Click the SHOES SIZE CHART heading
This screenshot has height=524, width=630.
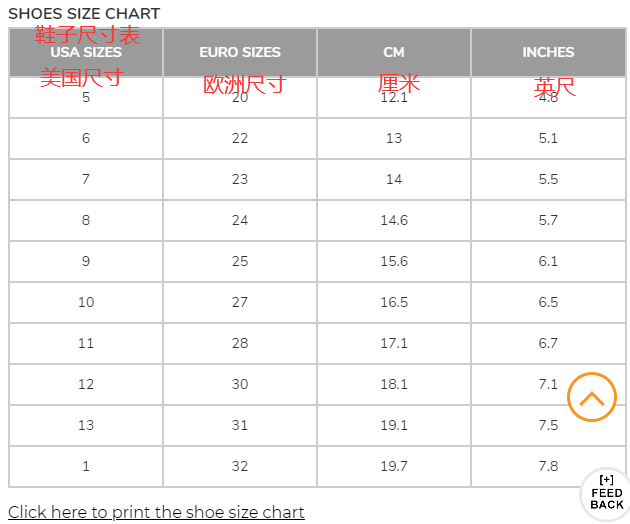(84, 14)
